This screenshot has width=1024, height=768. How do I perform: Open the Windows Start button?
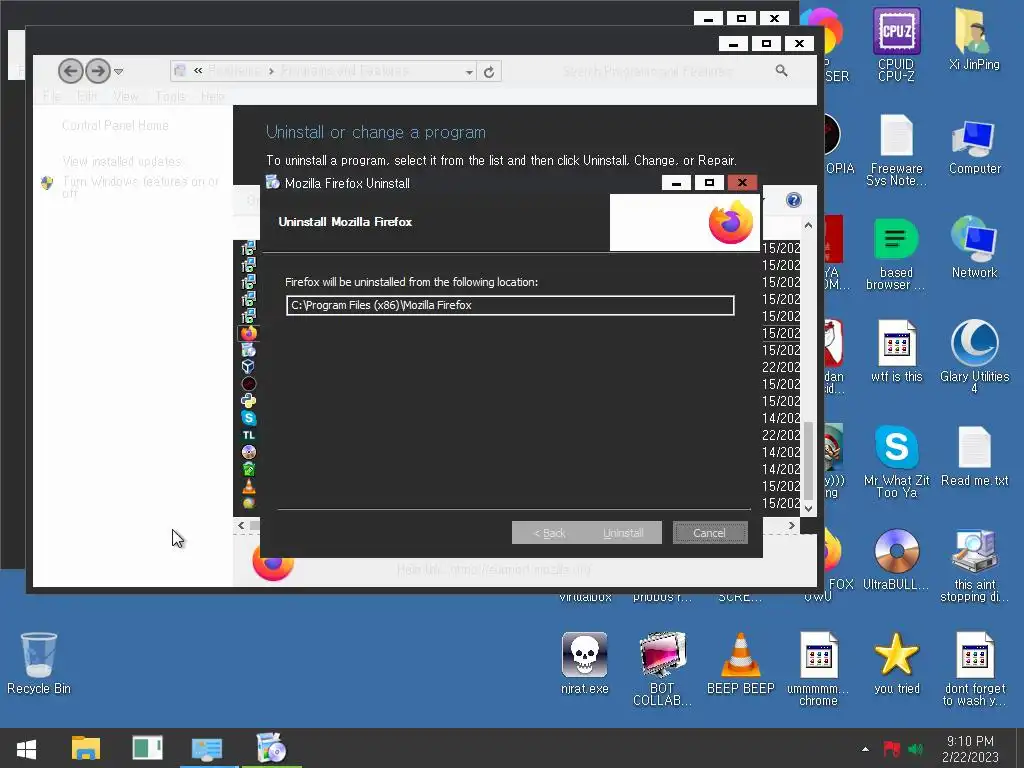[x=26, y=748]
